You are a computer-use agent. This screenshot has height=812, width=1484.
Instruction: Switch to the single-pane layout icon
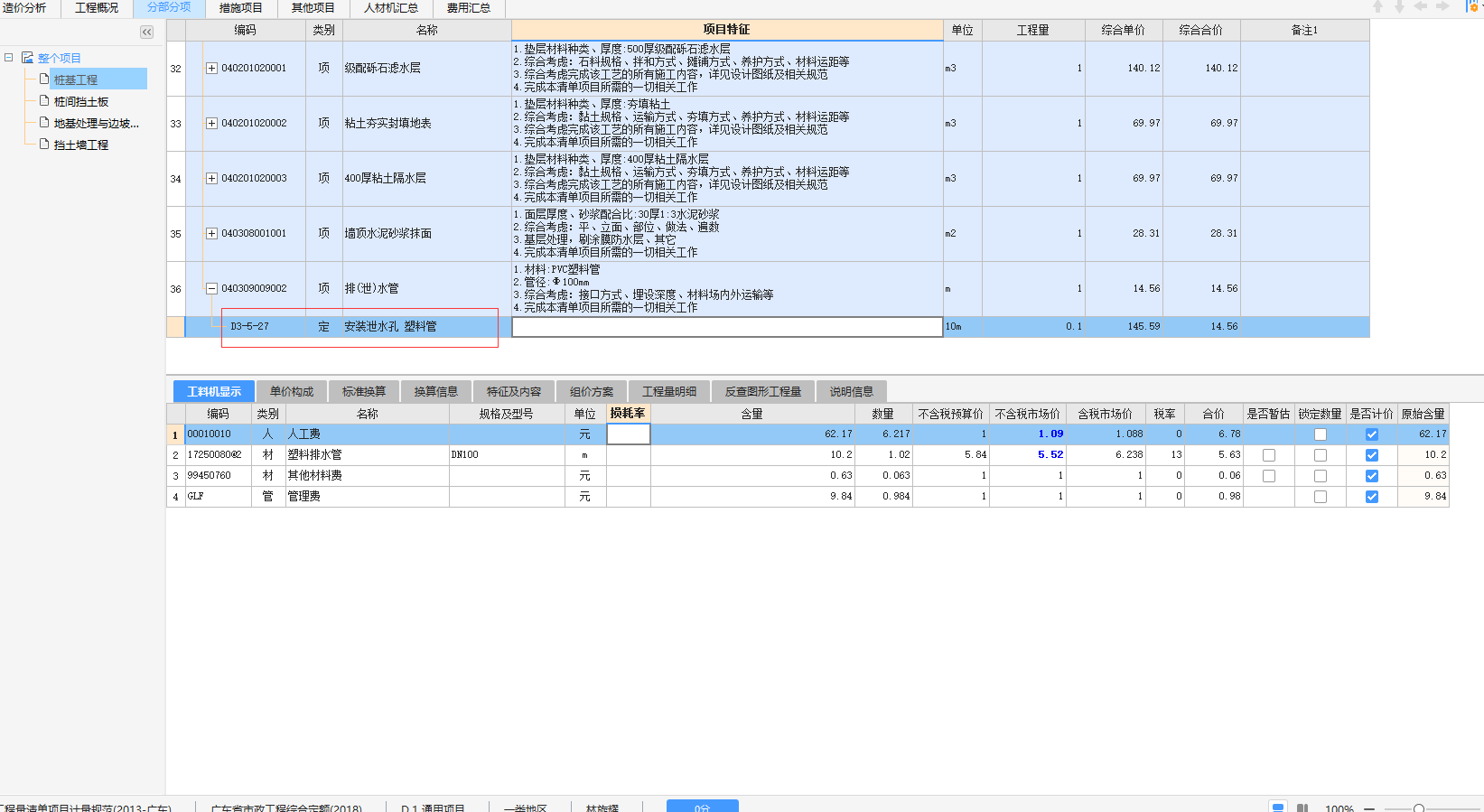pyautogui.click(x=1278, y=807)
